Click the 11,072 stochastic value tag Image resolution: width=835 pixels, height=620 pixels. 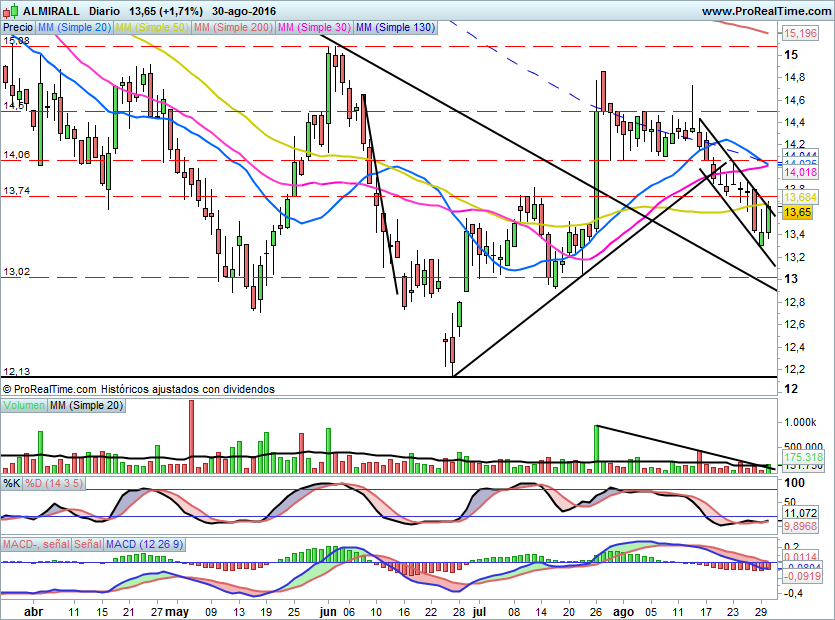pyautogui.click(x=800, y=513)
